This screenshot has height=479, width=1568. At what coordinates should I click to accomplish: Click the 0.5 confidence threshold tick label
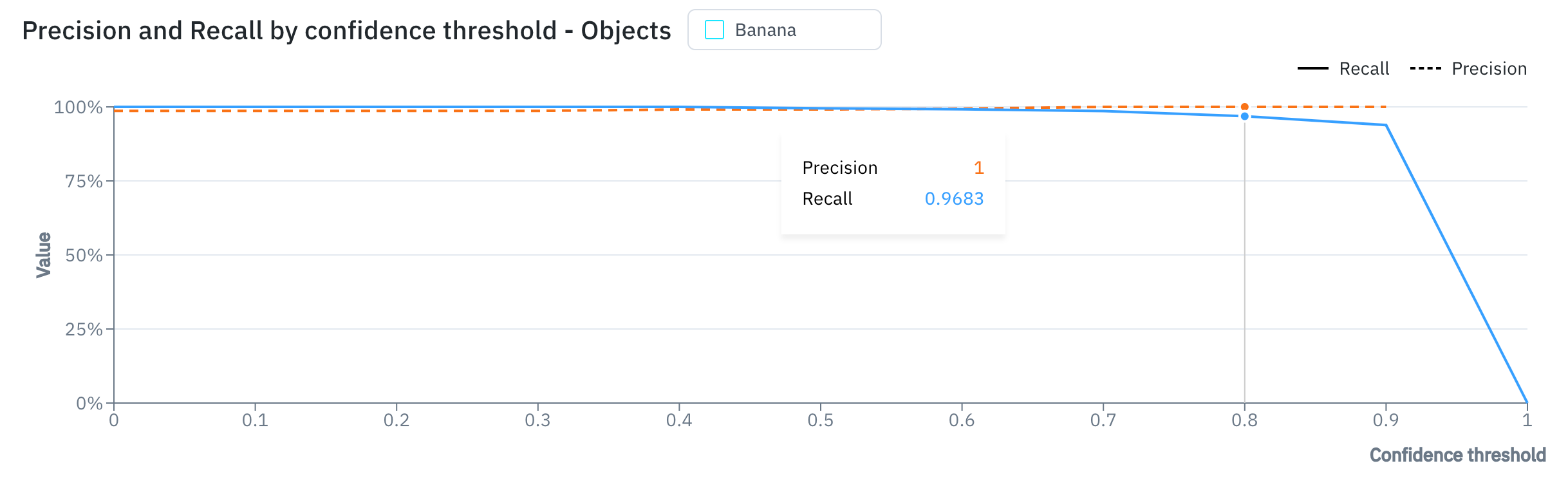(x=821, y=420)
